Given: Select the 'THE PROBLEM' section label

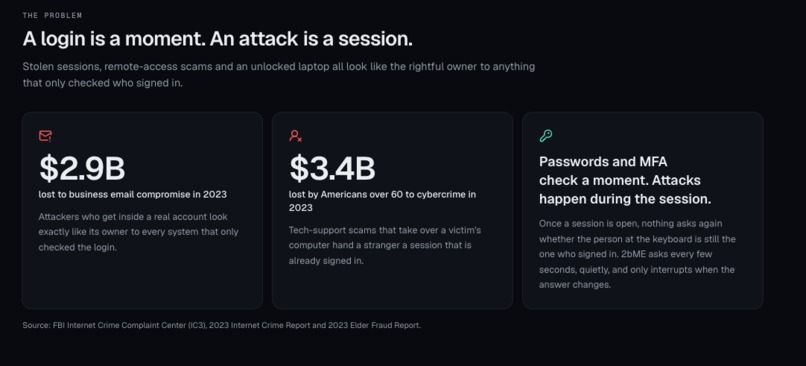Looking at the screenshot, I should point(52,15).
